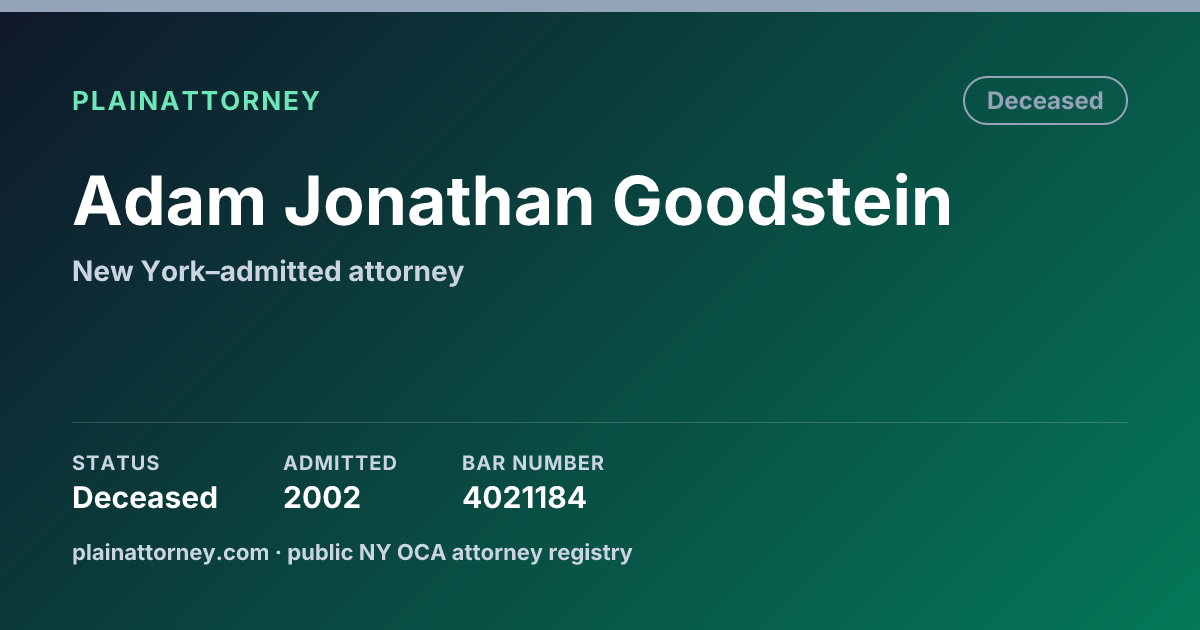The height and width of the screenshot is (630, 1200).
Task: Select the 2002 admission year
Action: tap(322, 497)
